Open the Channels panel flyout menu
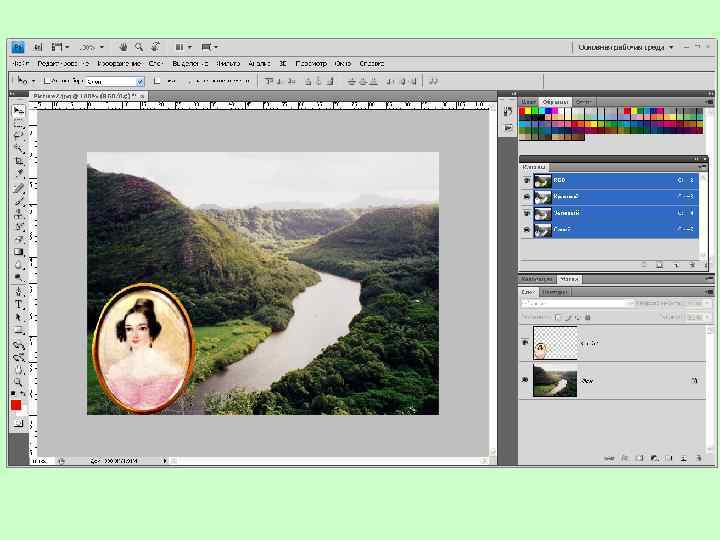This screenshot has height=540, width=720. click(x=702, y=167)
